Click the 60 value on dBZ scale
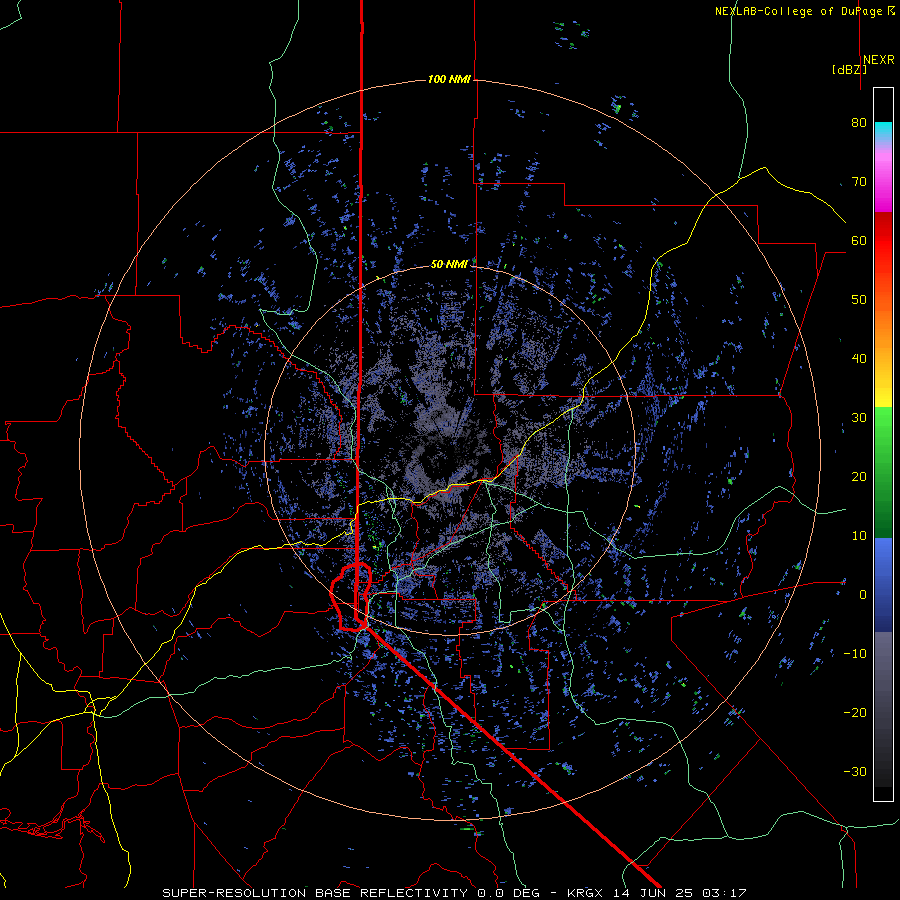This screenshot has width=900, height=900. [859, 240]
